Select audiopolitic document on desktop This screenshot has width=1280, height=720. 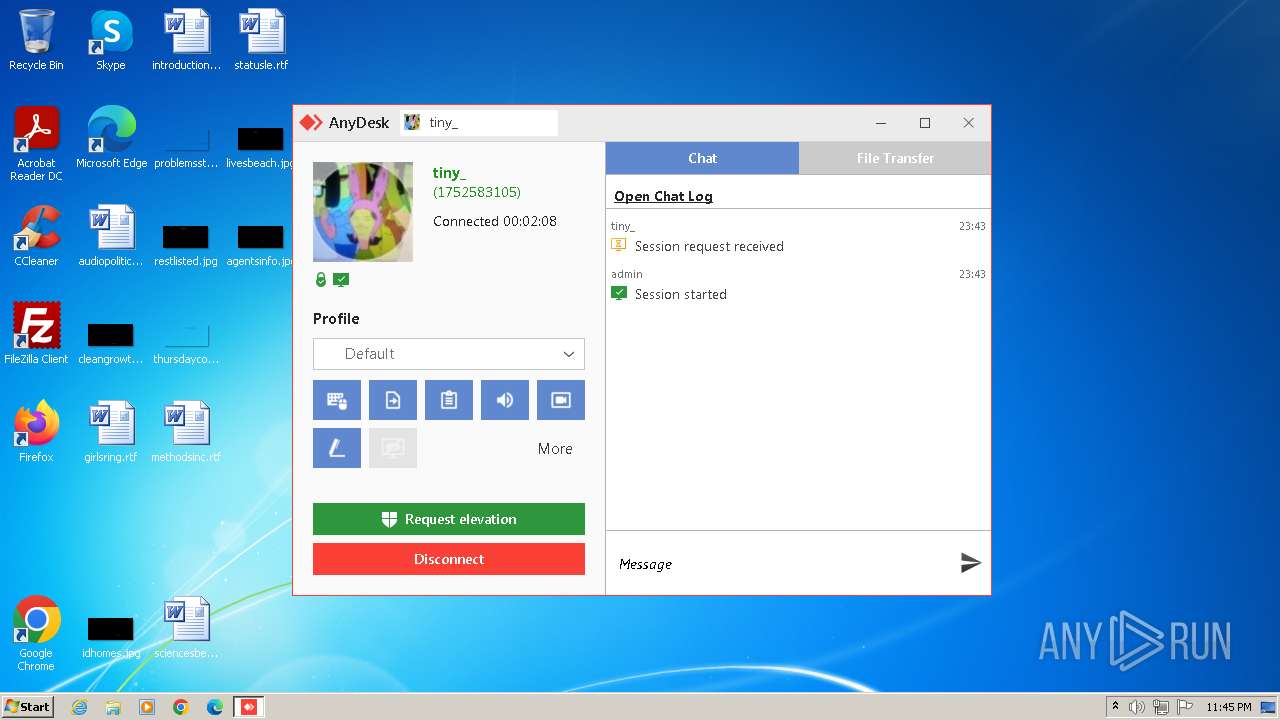coord(111,236)
